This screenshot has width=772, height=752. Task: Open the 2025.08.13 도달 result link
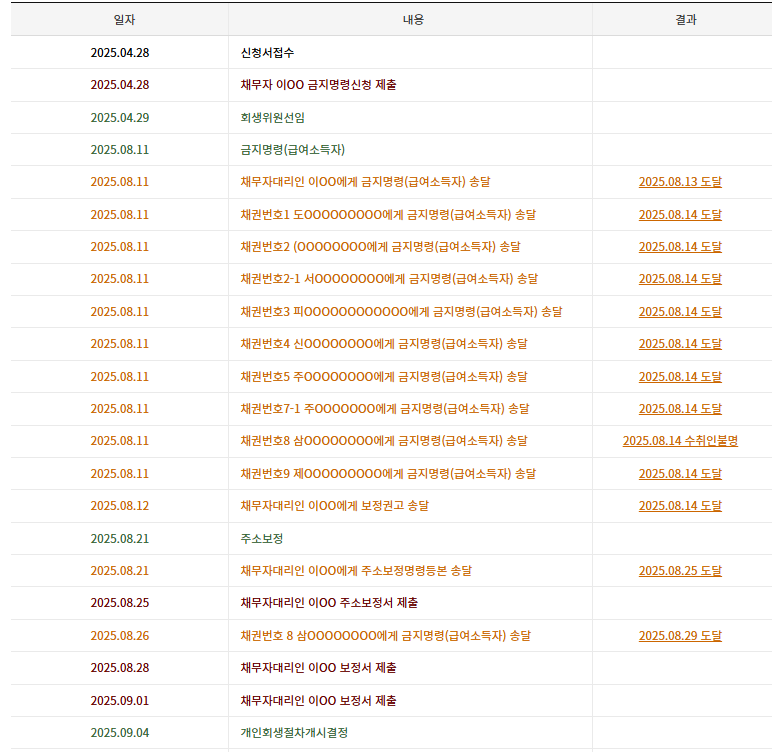pos(680,182)
